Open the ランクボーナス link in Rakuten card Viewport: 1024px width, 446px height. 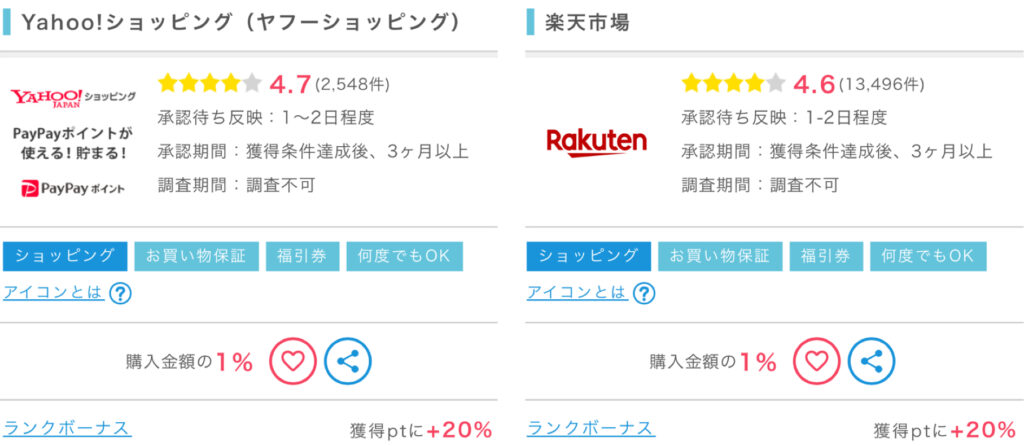click(x=591, y=429)
